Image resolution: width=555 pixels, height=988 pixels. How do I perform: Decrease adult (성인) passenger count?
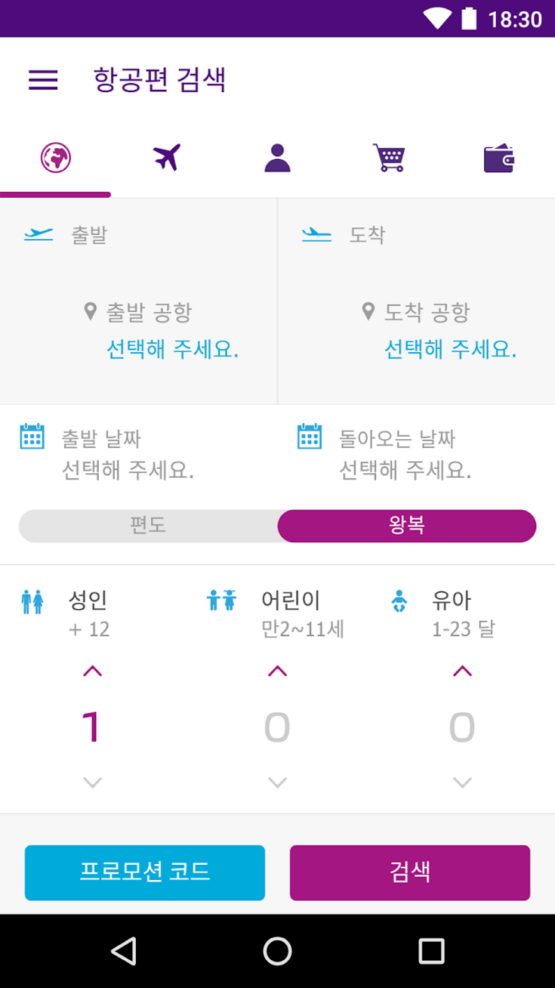point(93,783)
